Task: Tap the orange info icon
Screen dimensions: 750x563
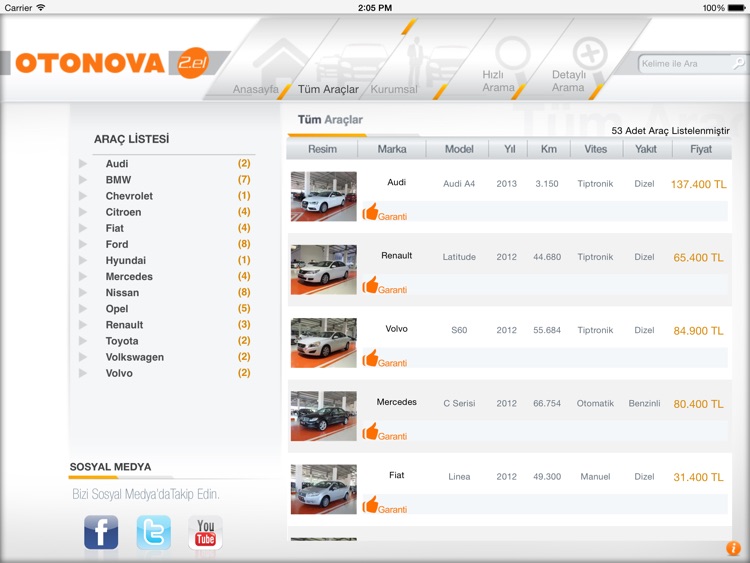Action: pyautogui.click(x=733, y=548)
